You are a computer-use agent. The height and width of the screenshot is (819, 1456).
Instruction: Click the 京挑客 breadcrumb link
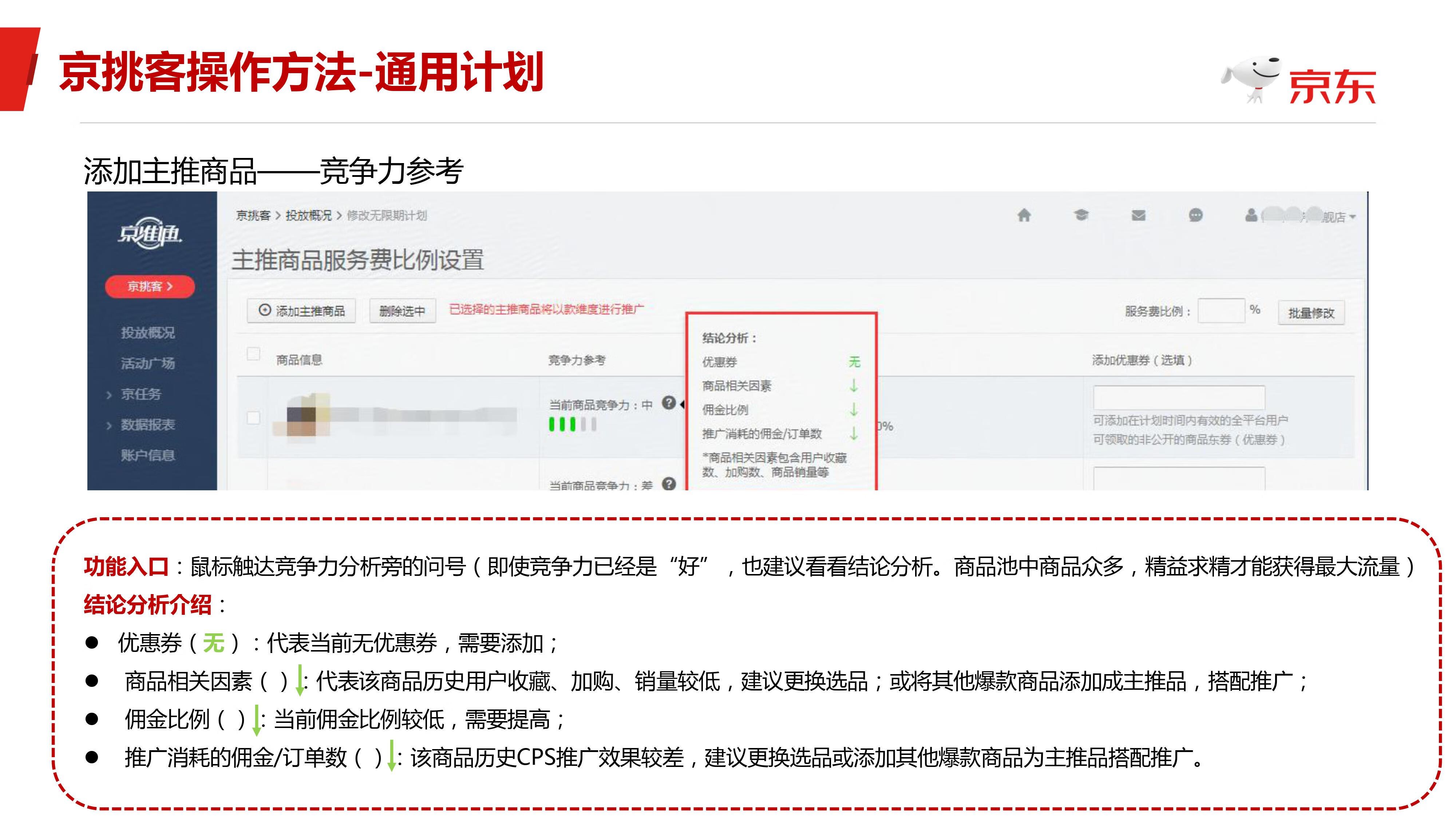(x=253, y=215)
